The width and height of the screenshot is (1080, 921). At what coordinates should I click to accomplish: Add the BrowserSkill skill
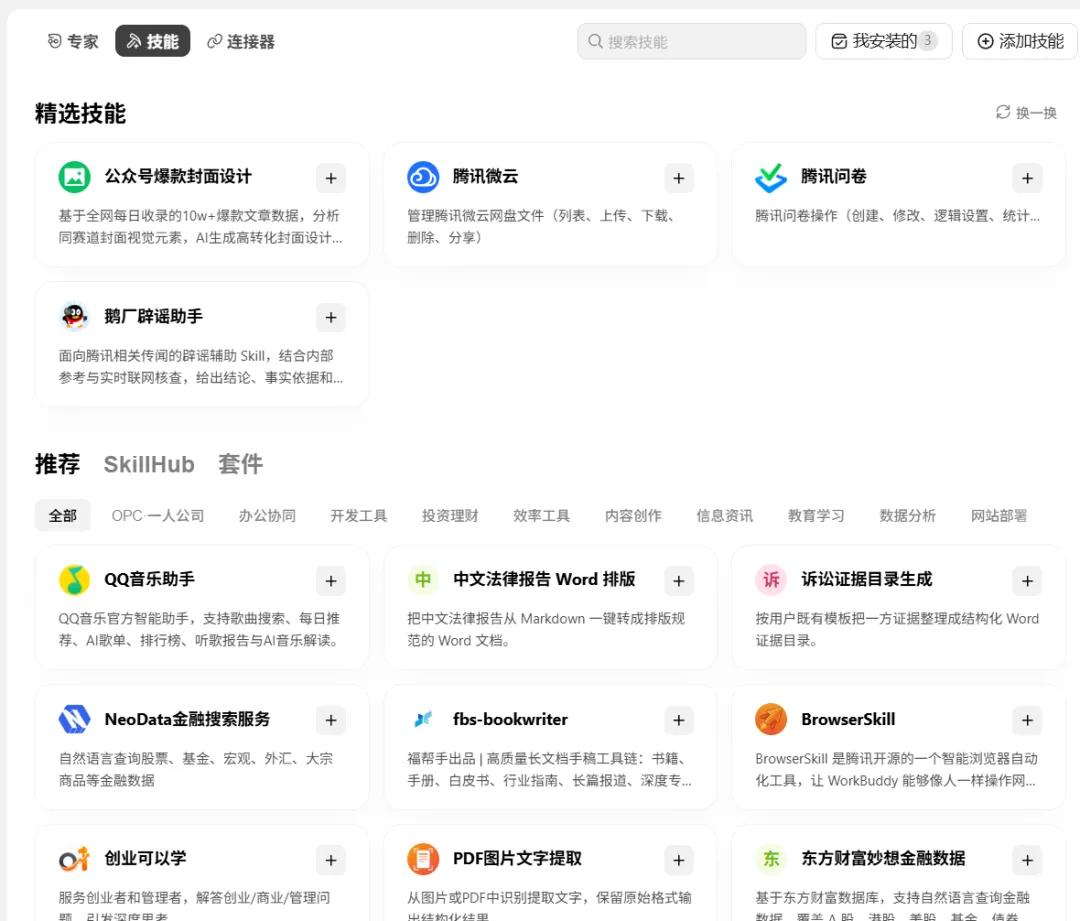(1027, 720)
